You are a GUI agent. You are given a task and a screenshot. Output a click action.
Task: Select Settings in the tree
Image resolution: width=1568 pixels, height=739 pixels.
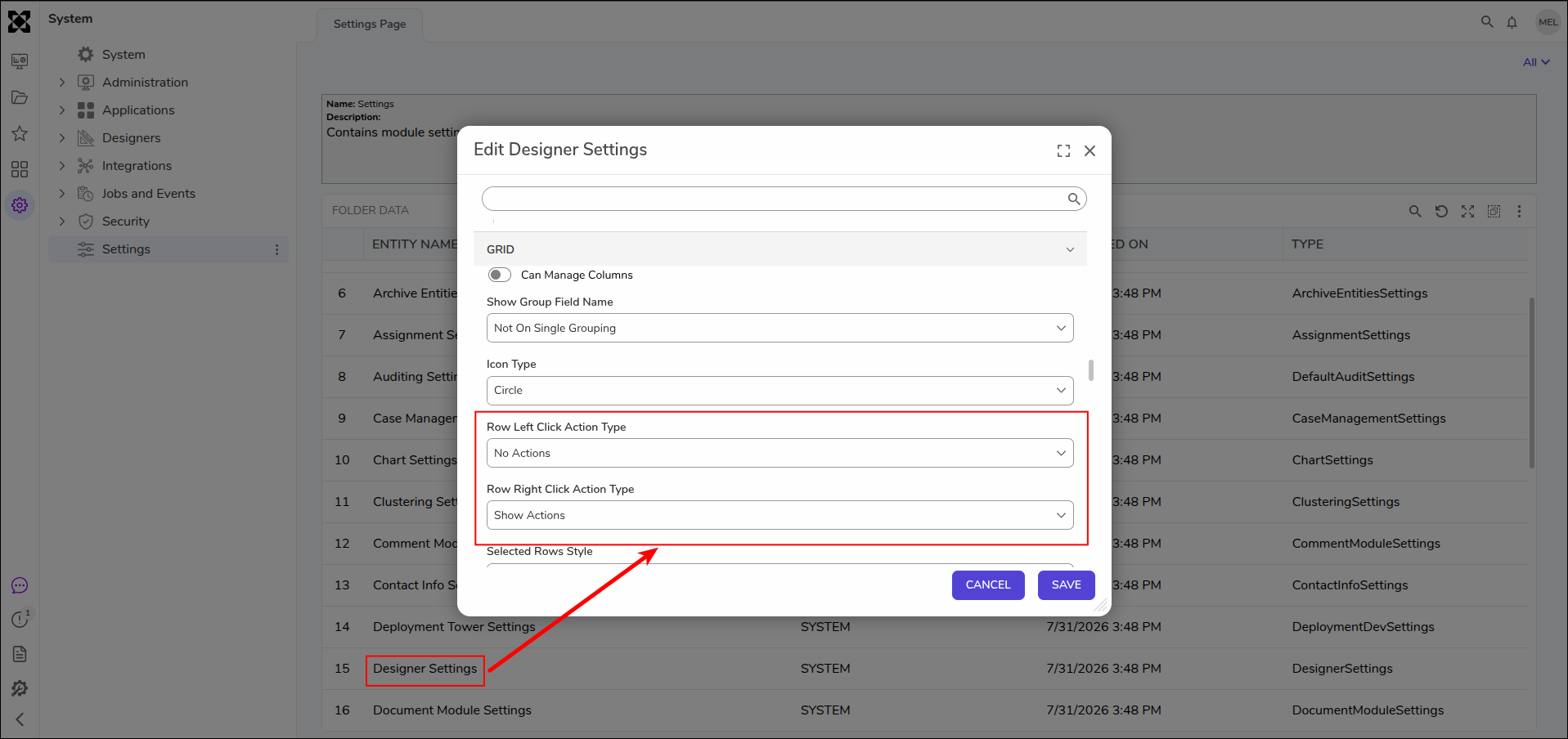126,249
